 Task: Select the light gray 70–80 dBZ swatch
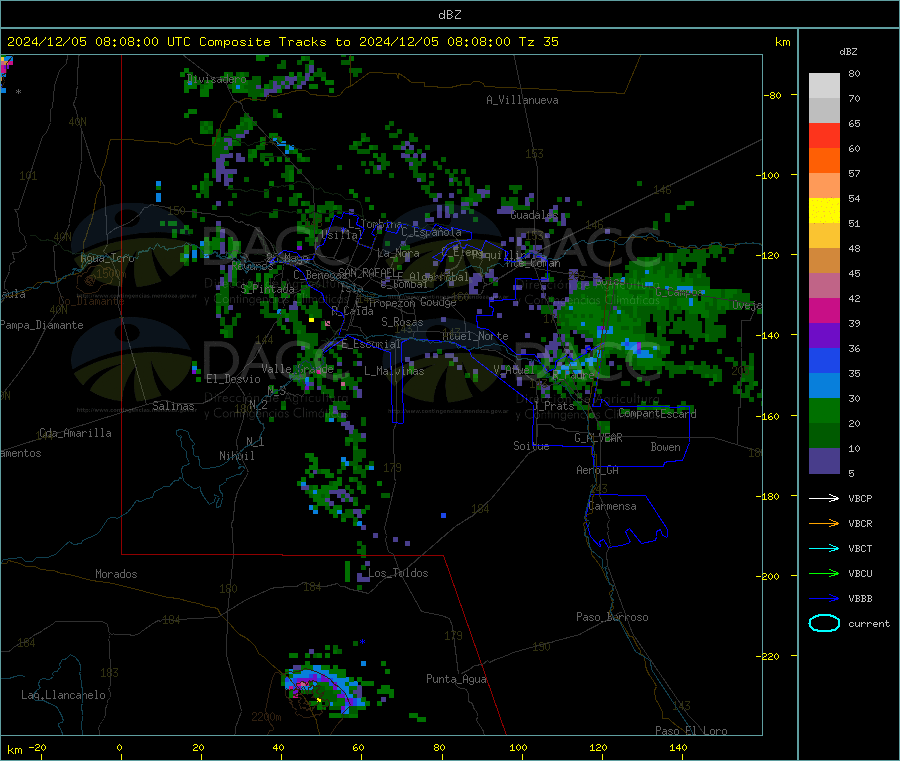(x=824, y=86)
